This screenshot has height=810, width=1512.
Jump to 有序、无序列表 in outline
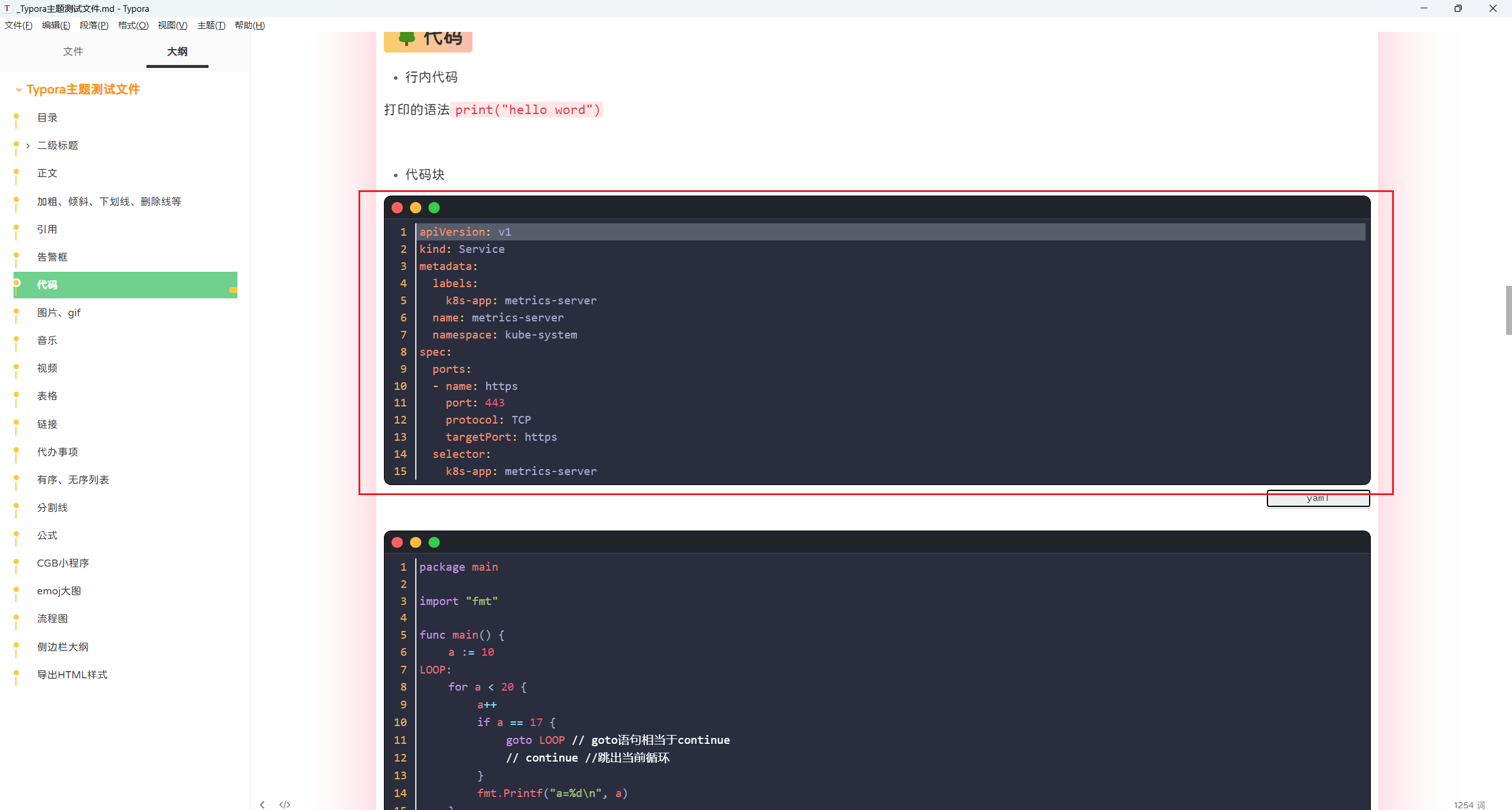point(73,480)
